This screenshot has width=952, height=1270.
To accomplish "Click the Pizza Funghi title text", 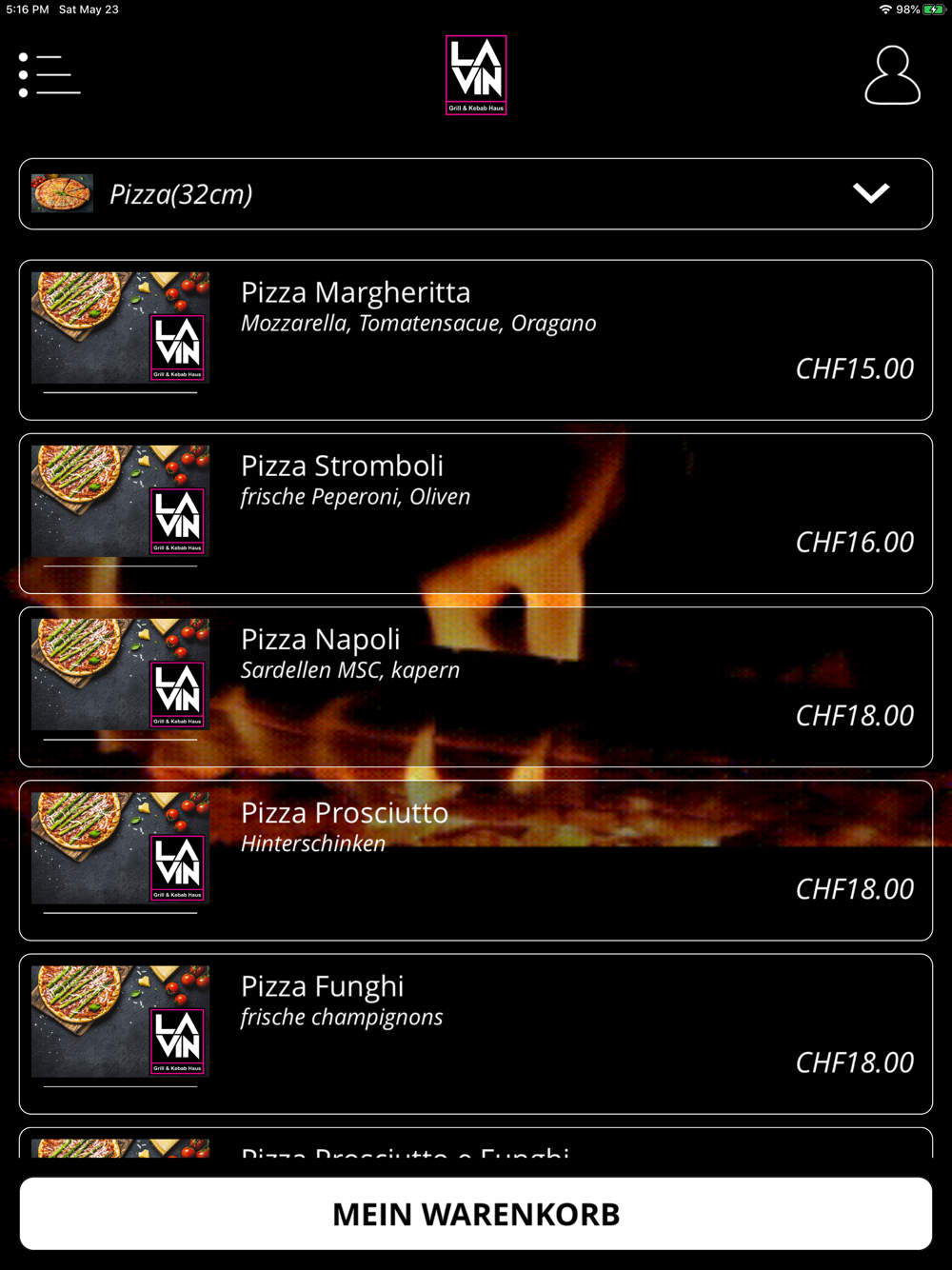I will [323, 986].
